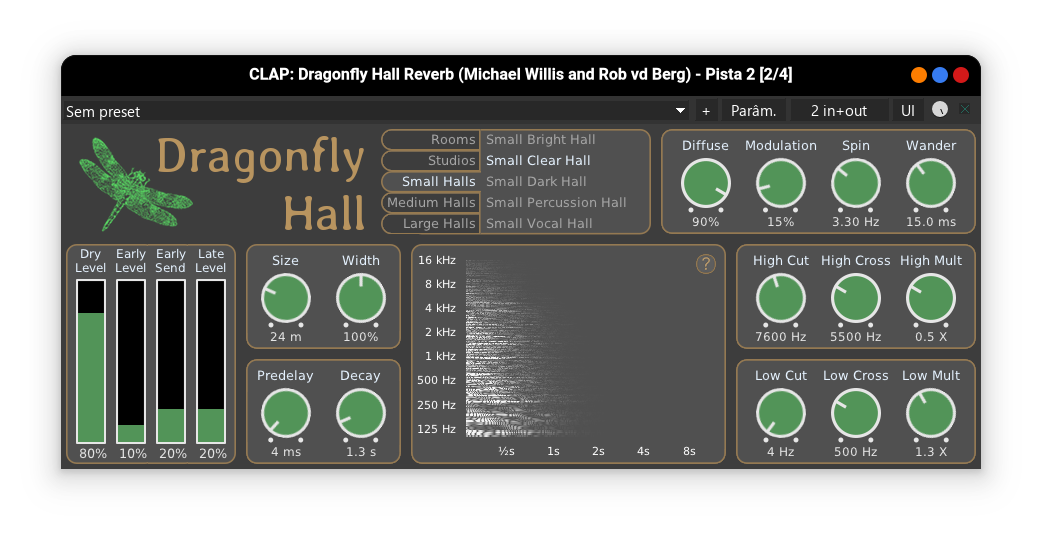
Task: Click the Modulation knob
Action: pyautogui.click(x=780, y=183)
